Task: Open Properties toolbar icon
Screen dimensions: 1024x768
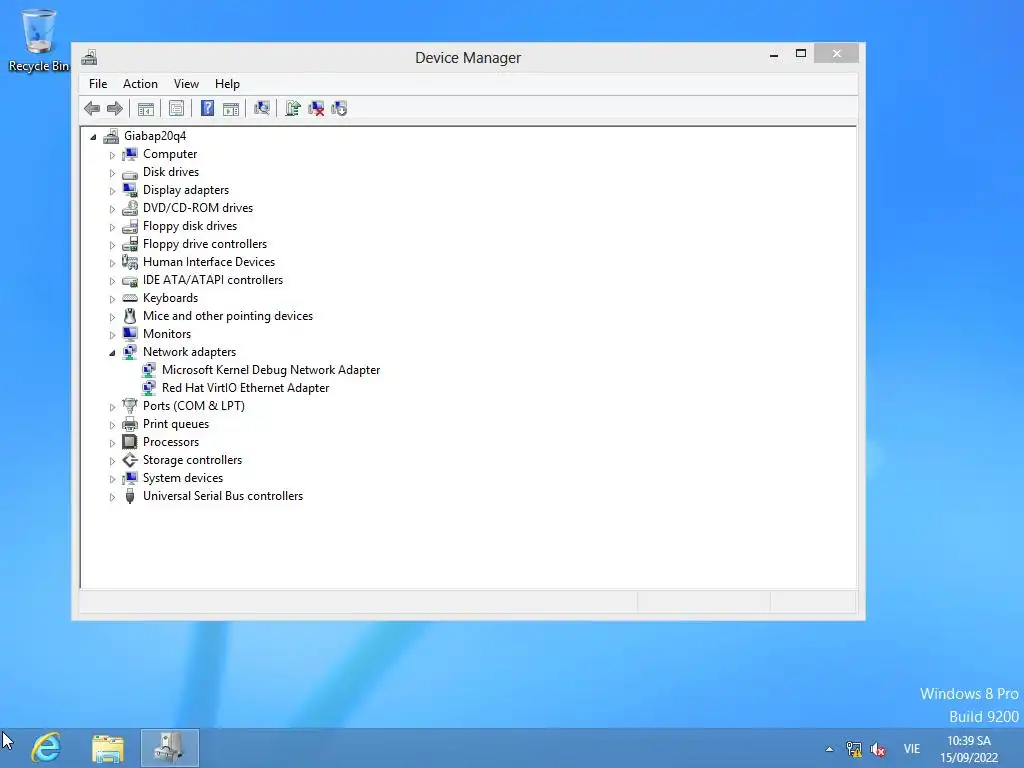Action: coord(176,108)
